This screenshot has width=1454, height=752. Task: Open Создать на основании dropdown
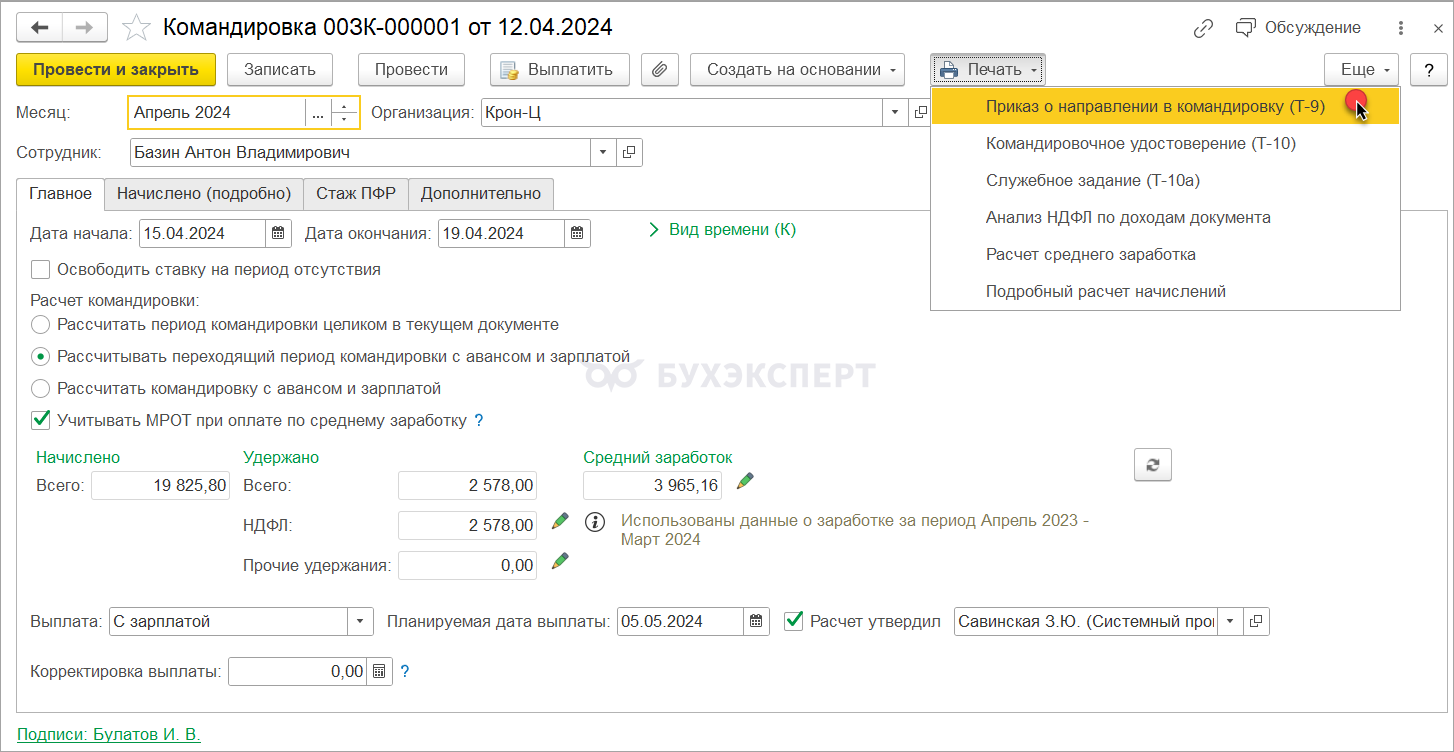(x=797, y=70)
